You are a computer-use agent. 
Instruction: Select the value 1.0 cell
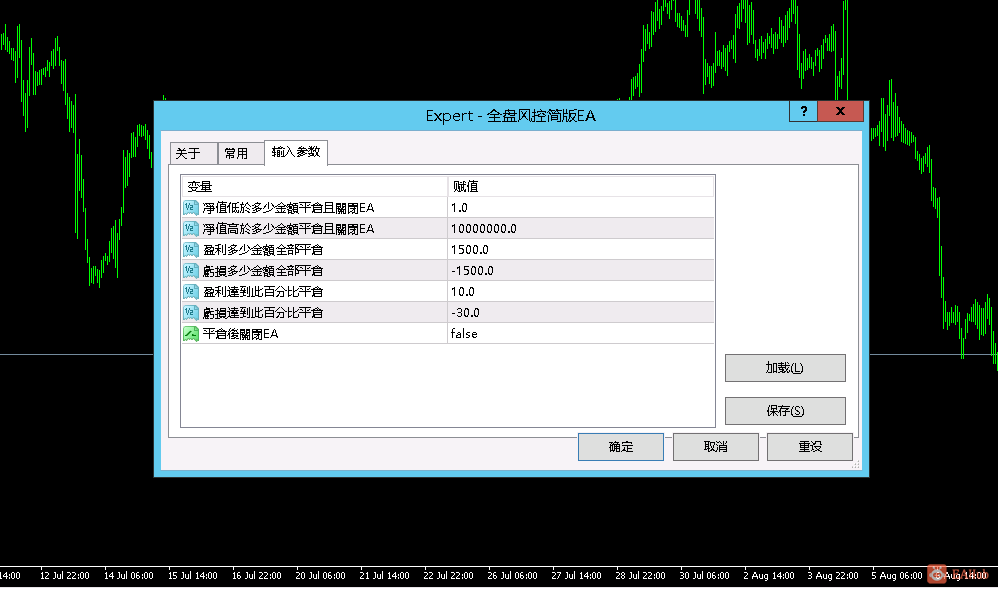coord(580,208)
